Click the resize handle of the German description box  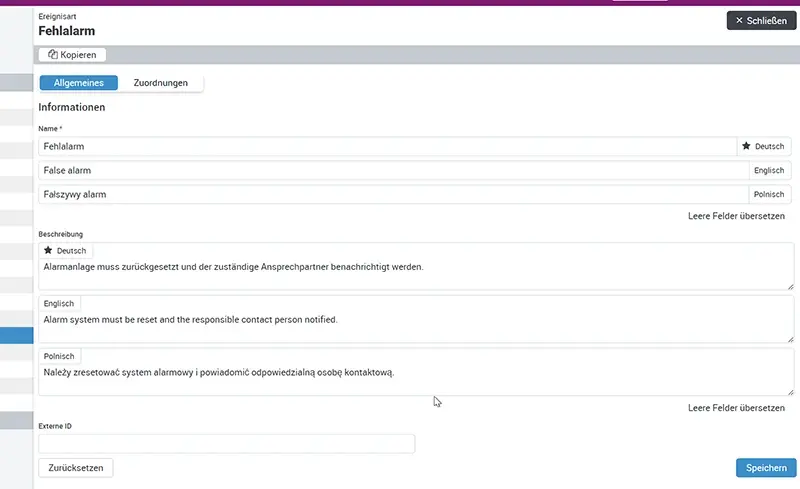tap(791, 287)
